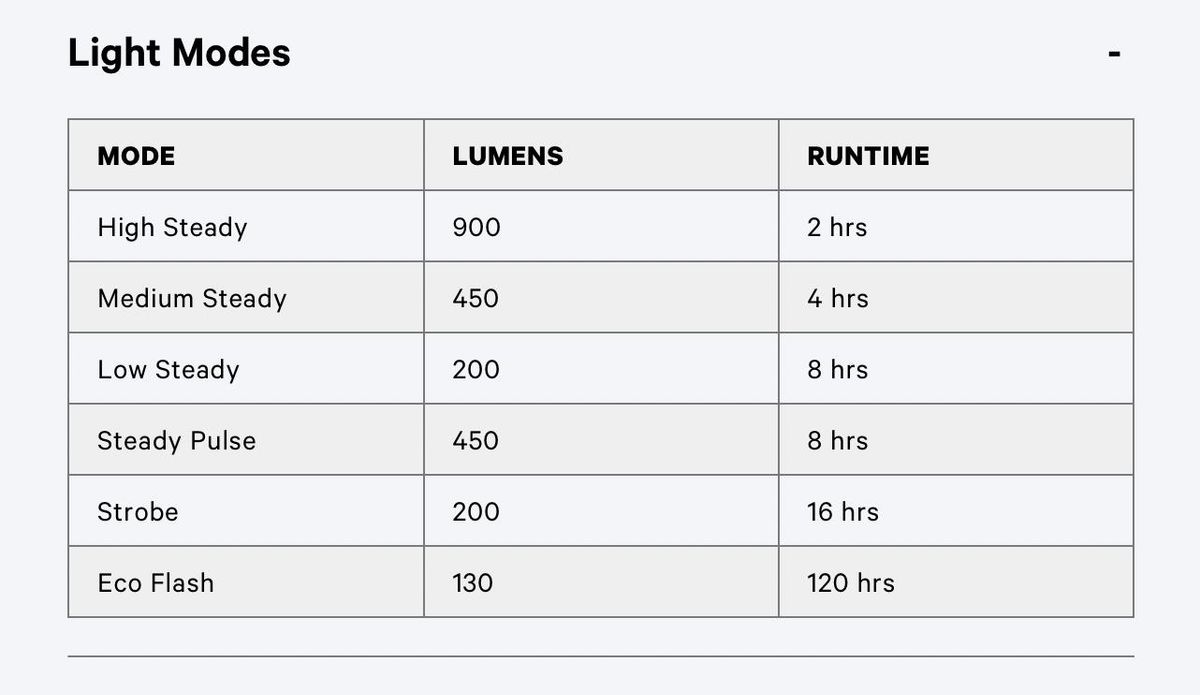Click Medium Steady's 450 lumens value
The width and height of the screenshot is (1200, 695).
pyautogui.click(x=475, y=299)
